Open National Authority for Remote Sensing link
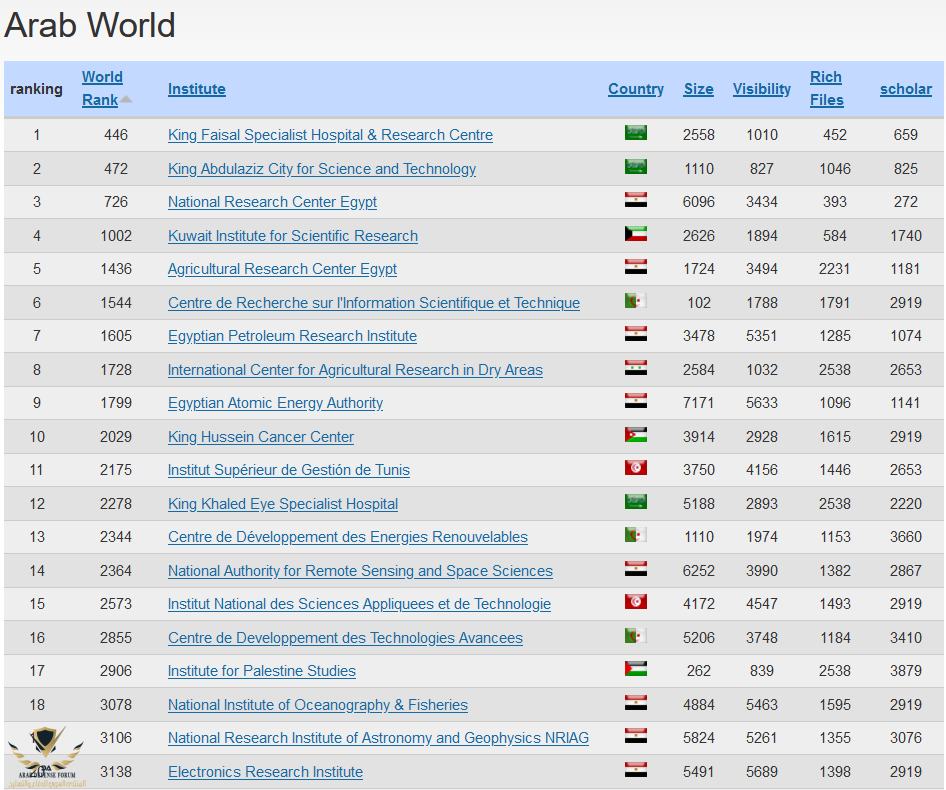This screenshot has height=790, width=946. [360, 570]
